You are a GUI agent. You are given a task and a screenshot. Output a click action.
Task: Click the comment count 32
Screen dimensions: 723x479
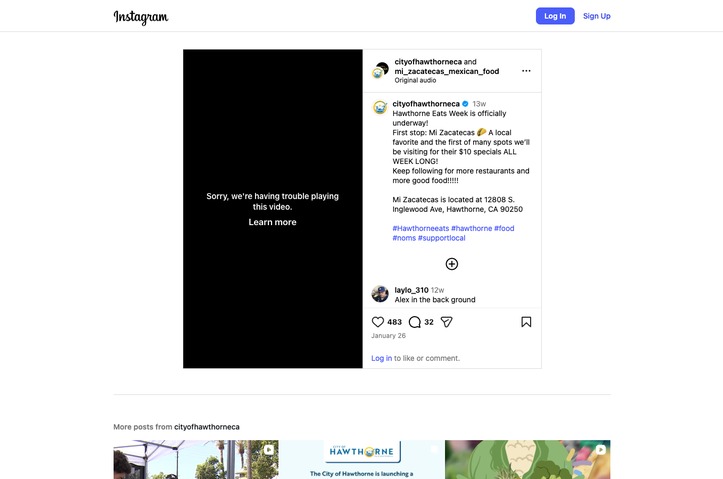(x=429, y=322)
